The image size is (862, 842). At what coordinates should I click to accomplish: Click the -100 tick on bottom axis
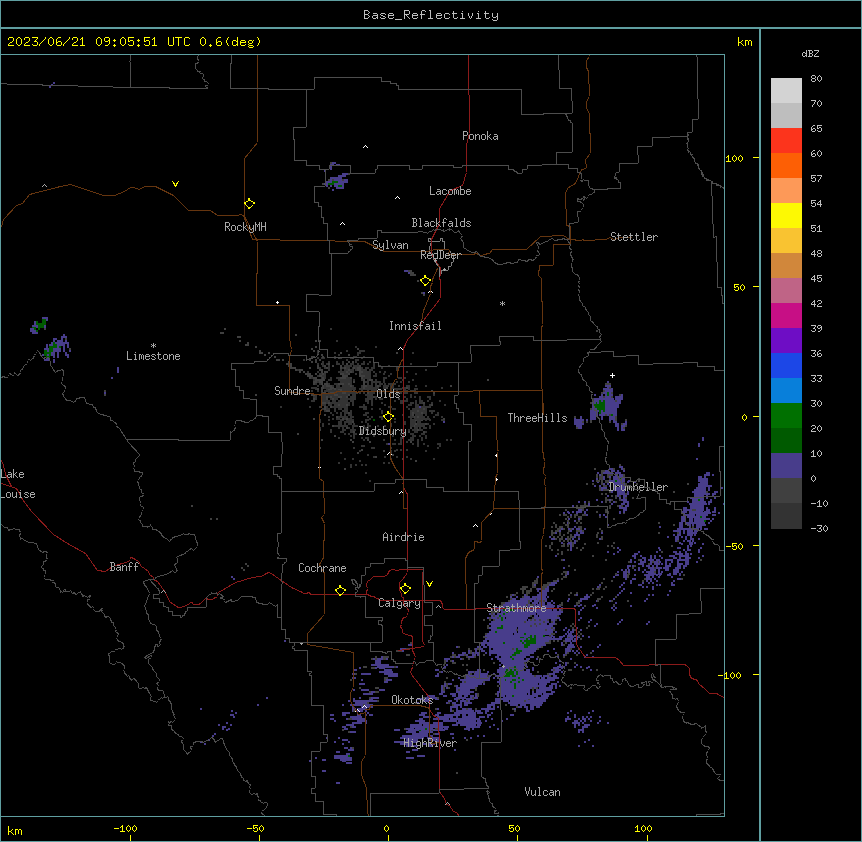click(125, 828)
